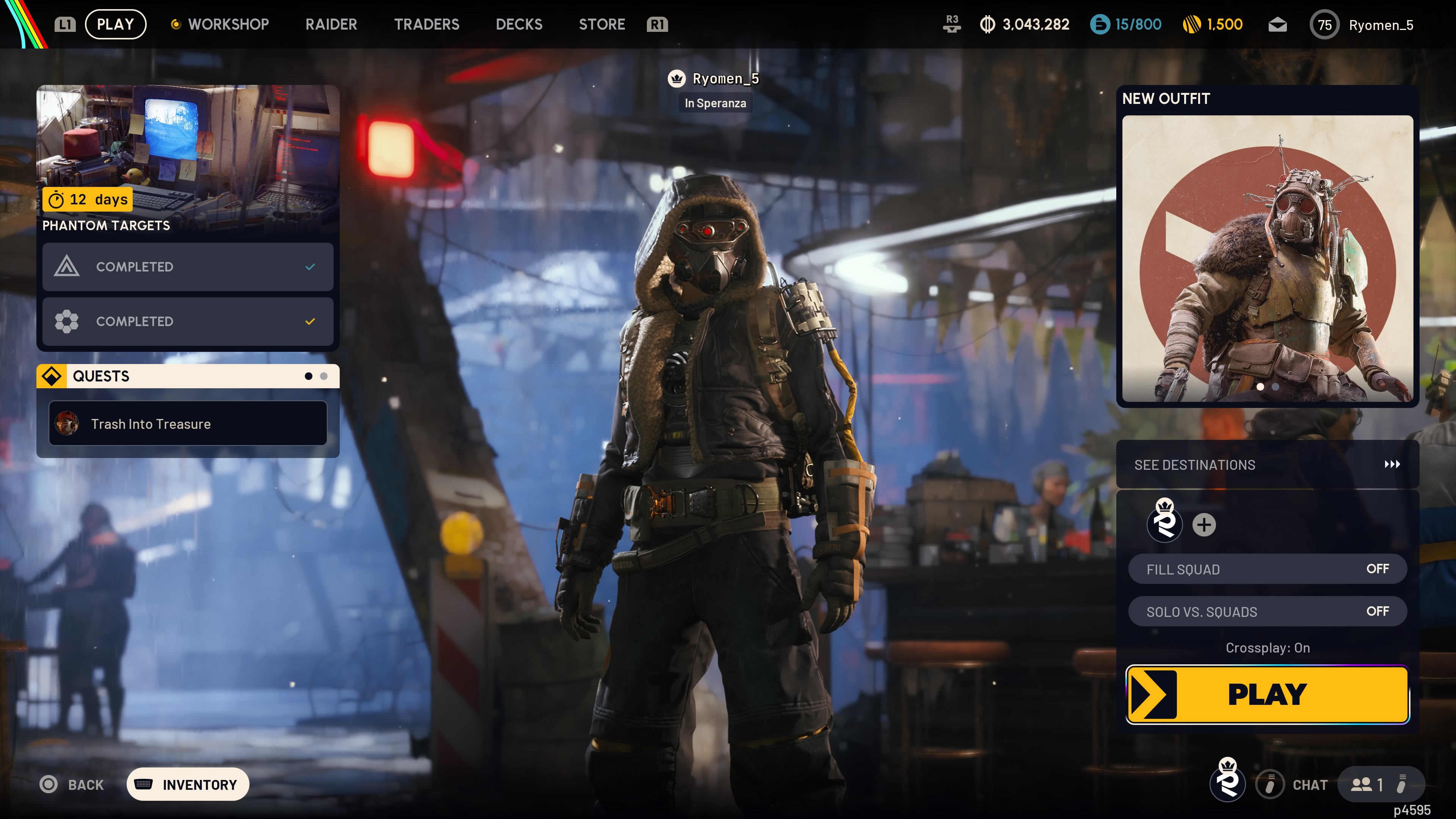
Task: Open the Trash Into Treasure quest
Action: [x=188, y=424]
